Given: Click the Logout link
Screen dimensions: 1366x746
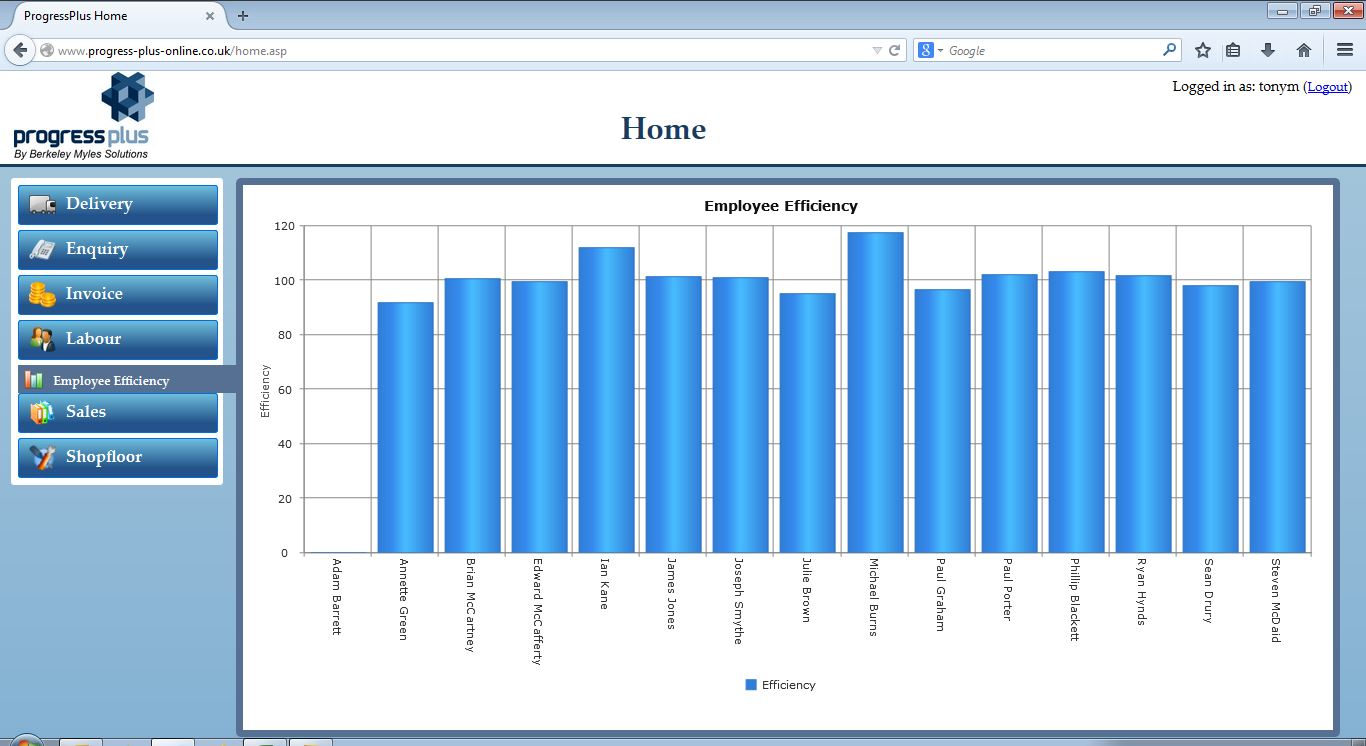Looking at the screenshot, I should pyautogui.click(x=1327, y=87).
